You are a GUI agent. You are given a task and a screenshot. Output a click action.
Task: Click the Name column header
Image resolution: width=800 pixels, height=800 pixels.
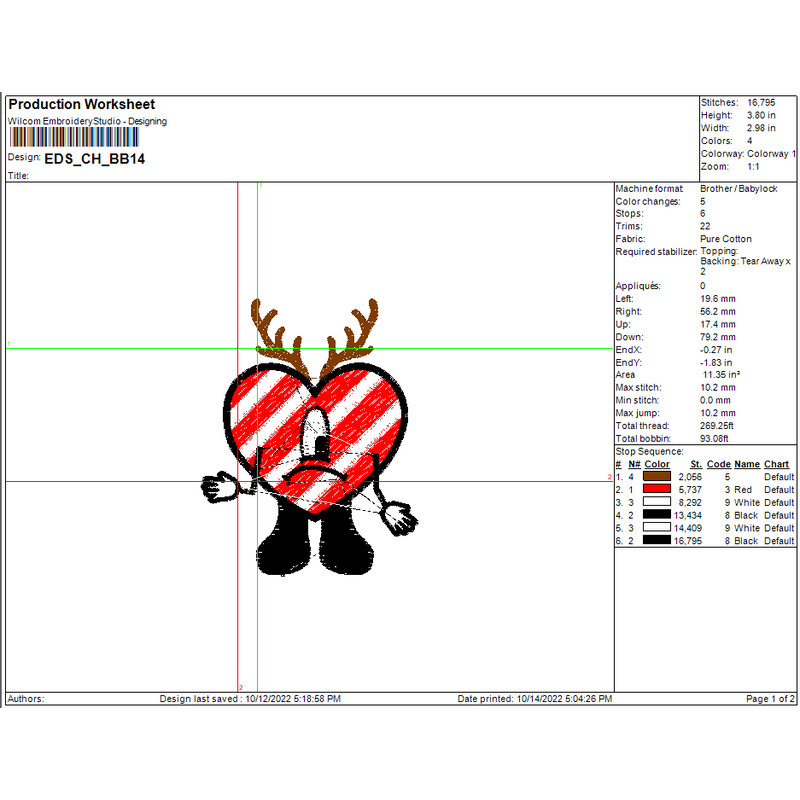(746, 464)
